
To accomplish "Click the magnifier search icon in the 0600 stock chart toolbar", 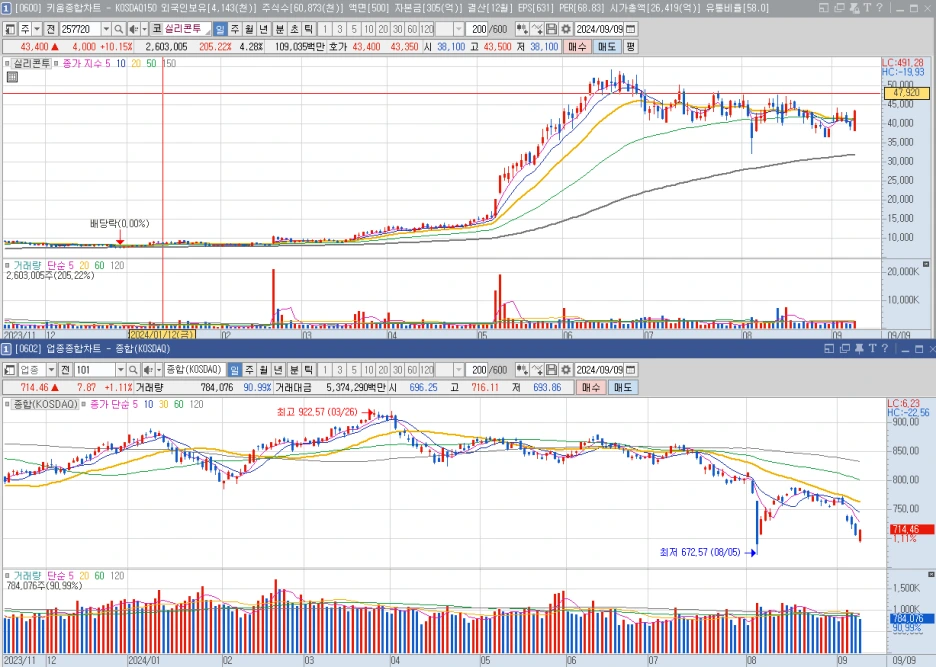I will [119, 29].
